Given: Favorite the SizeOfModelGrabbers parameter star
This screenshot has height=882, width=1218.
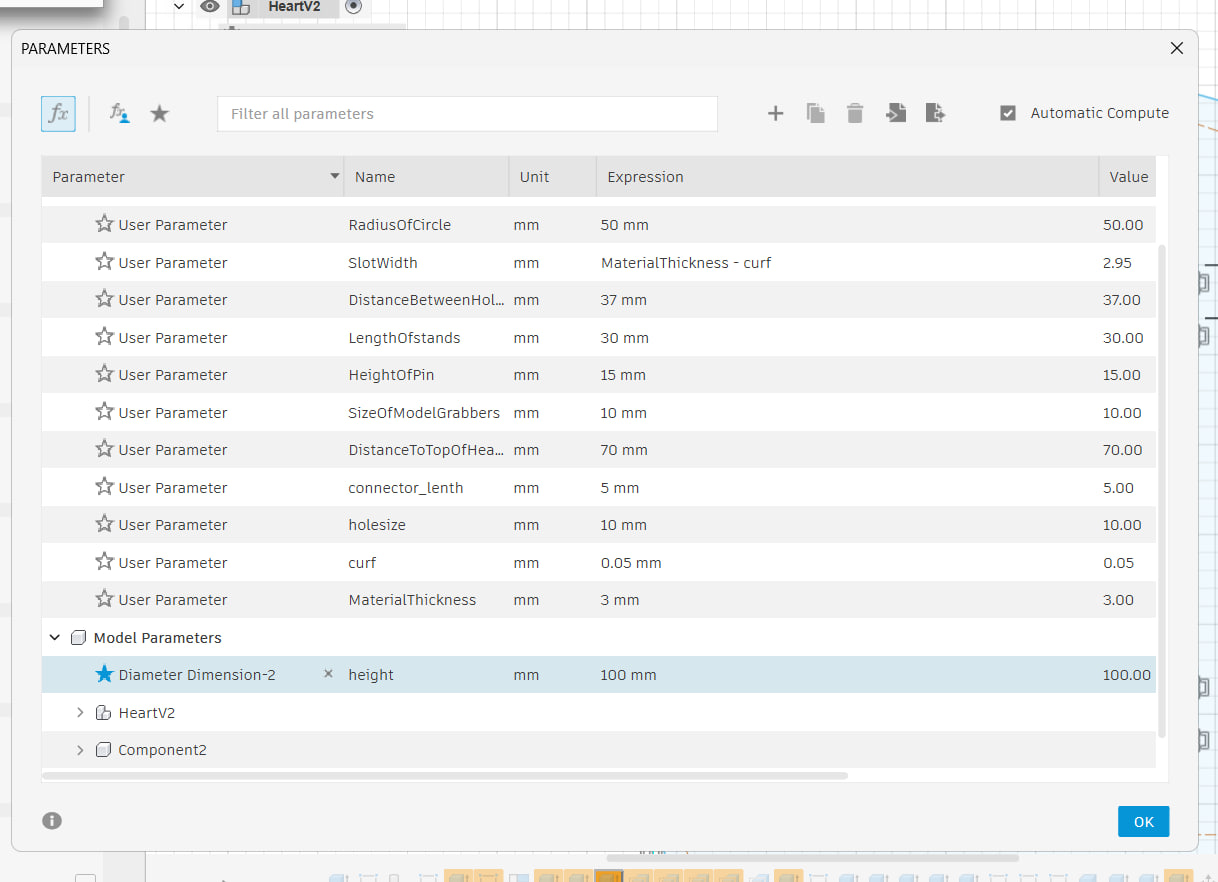Looking at the screenshot, I should (104, 412).
